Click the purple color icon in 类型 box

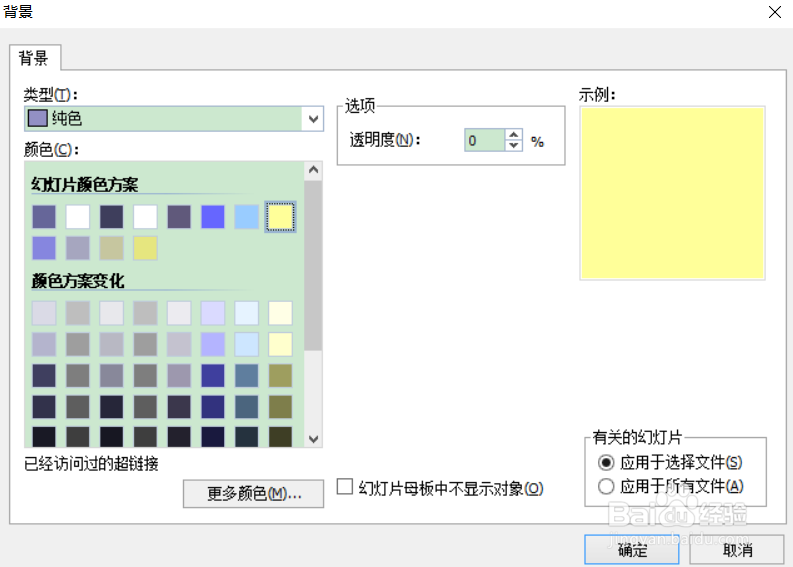point(37,118)
